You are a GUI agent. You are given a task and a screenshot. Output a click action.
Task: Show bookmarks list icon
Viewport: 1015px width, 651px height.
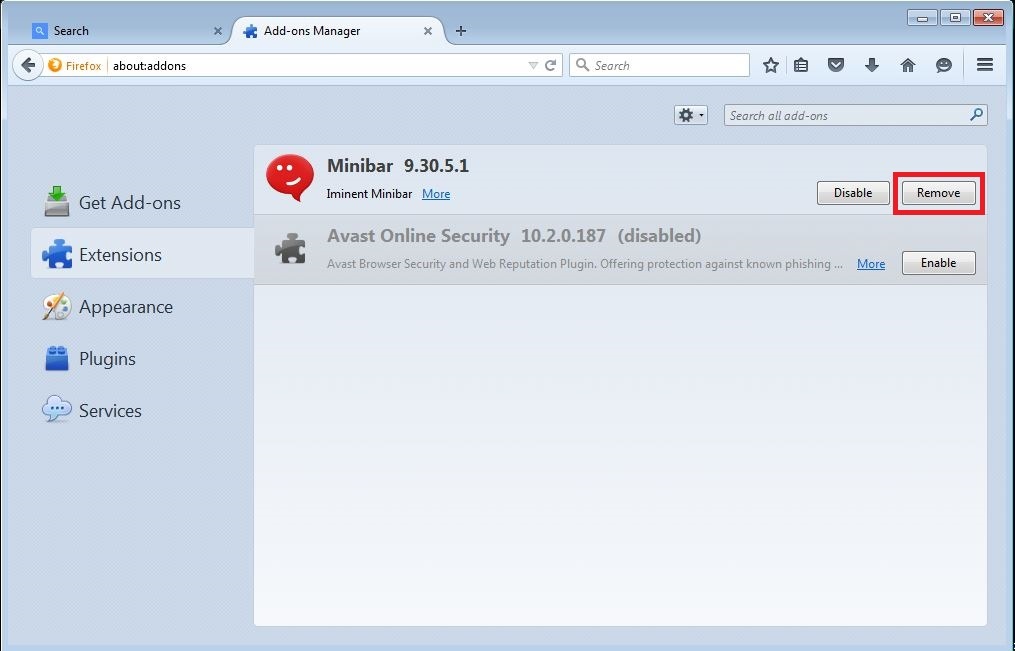[801, 65]
